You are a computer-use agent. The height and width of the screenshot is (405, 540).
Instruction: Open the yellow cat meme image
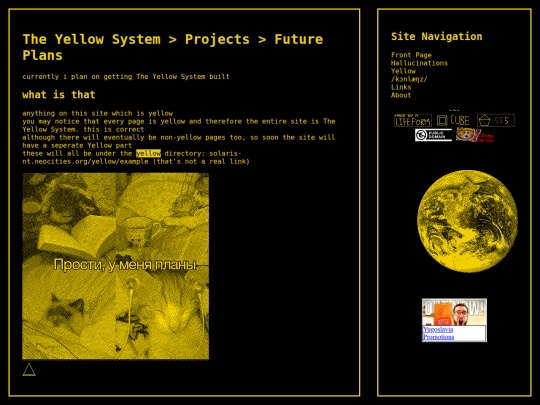(x=115, y=266)
